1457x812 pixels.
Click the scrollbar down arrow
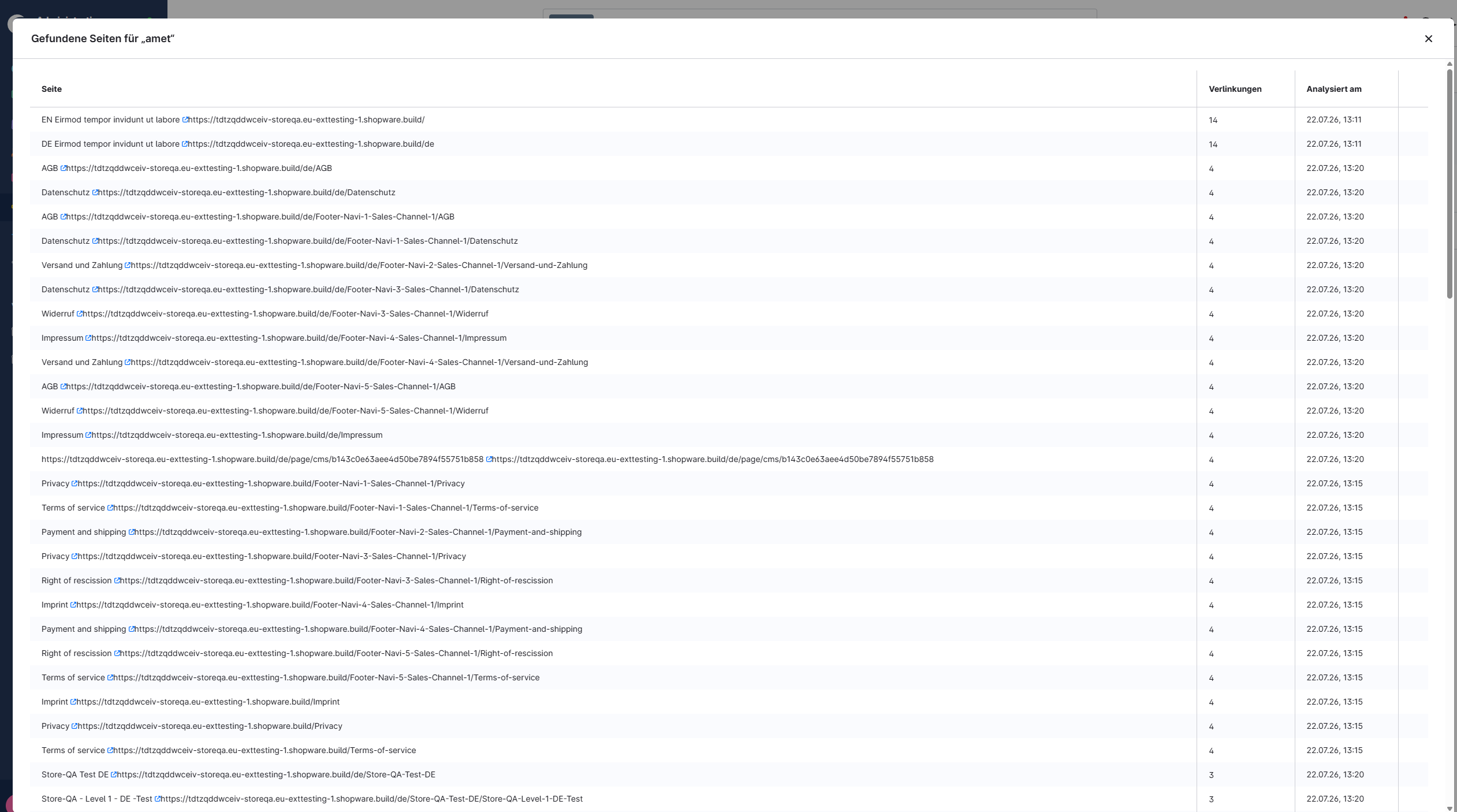1449,808
